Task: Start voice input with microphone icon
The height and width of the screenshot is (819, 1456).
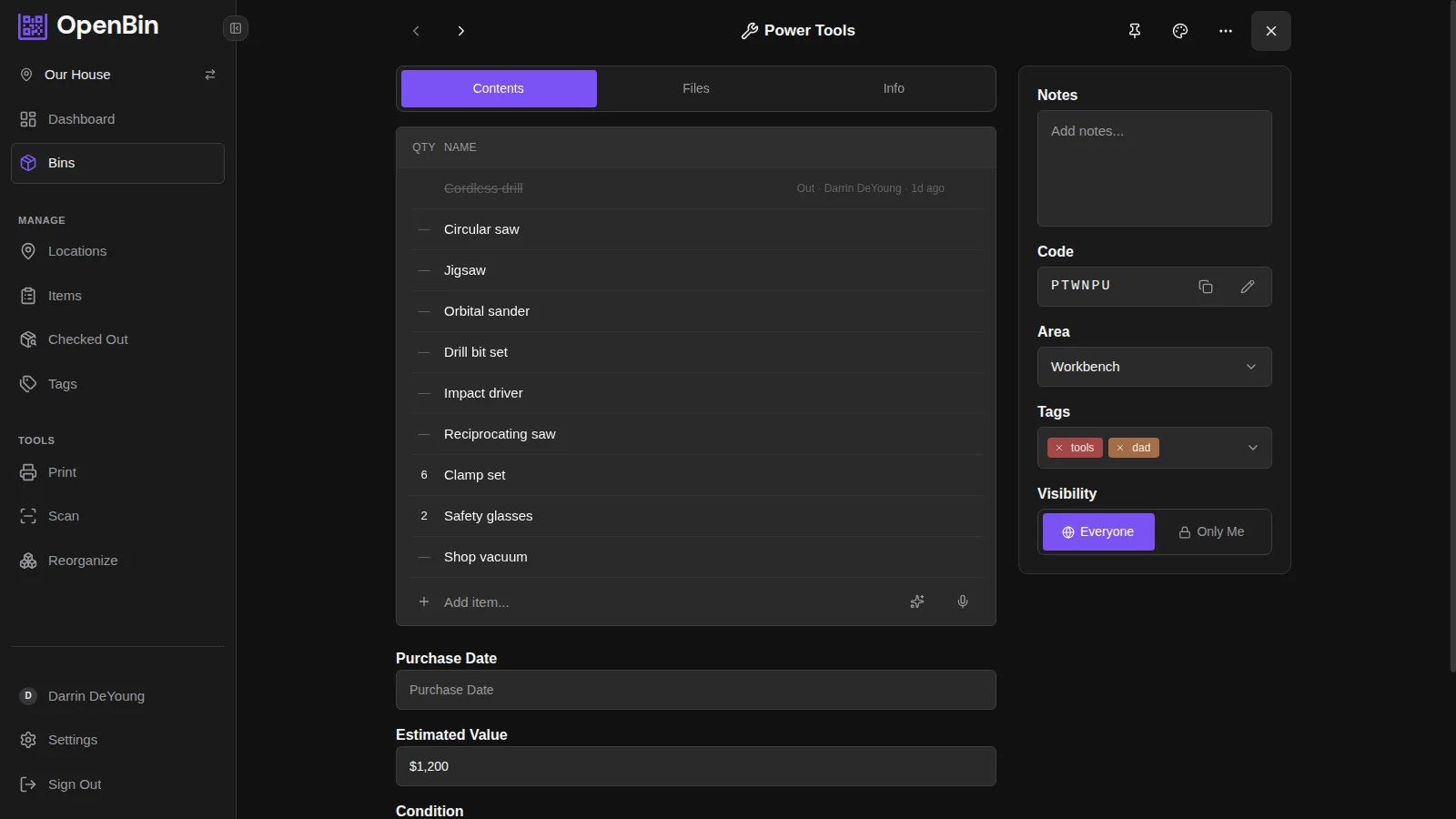Action: coord(963,602)
